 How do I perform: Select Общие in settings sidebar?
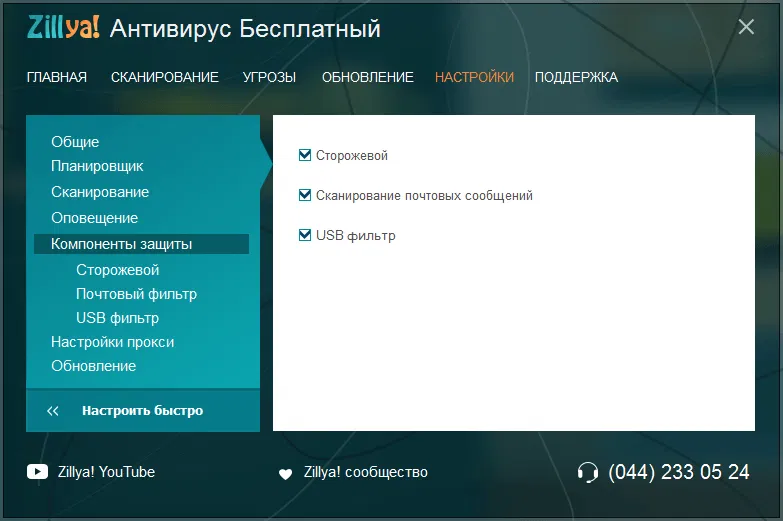75,142
